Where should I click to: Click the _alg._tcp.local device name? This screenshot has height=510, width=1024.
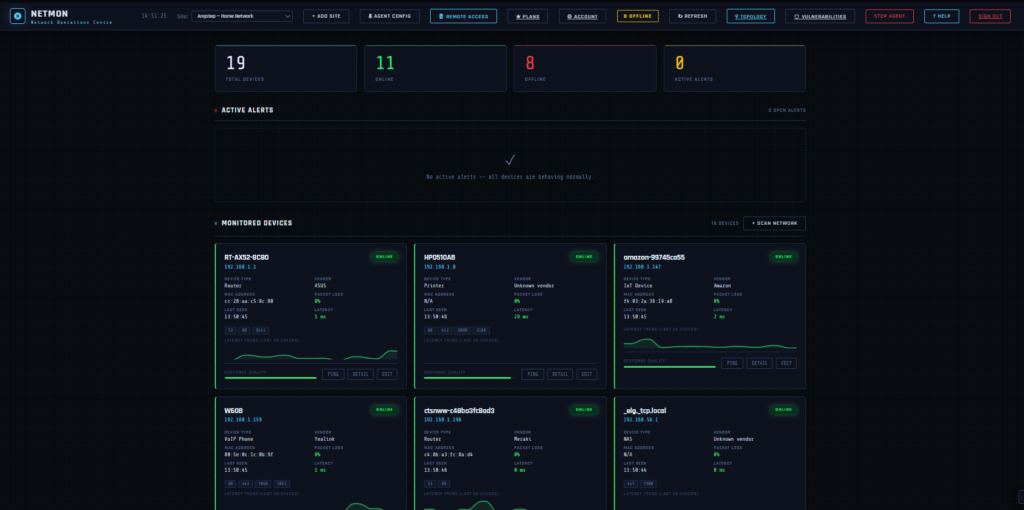tap(645, 411)
